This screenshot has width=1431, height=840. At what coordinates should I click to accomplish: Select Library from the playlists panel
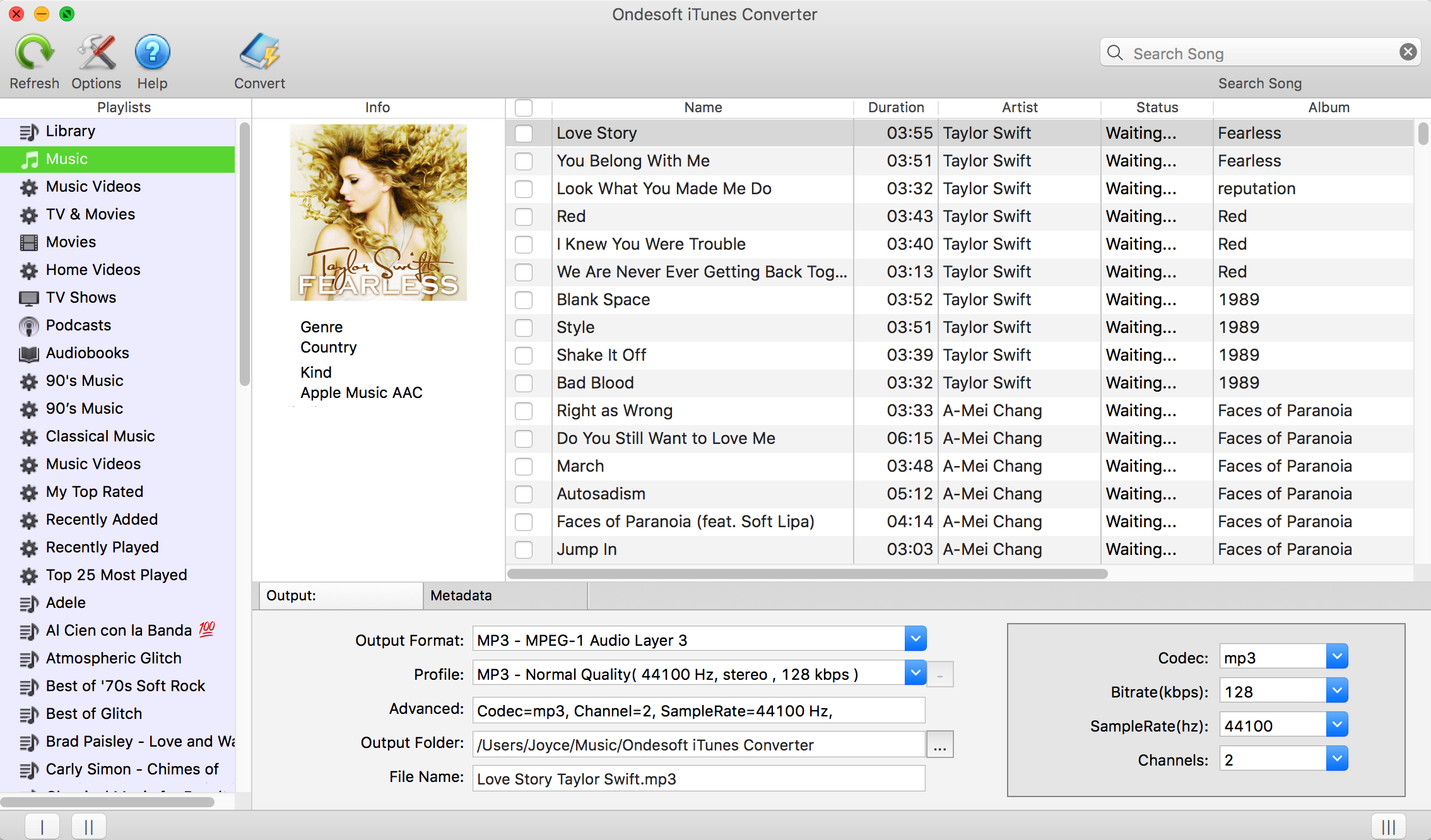(71, 130)
